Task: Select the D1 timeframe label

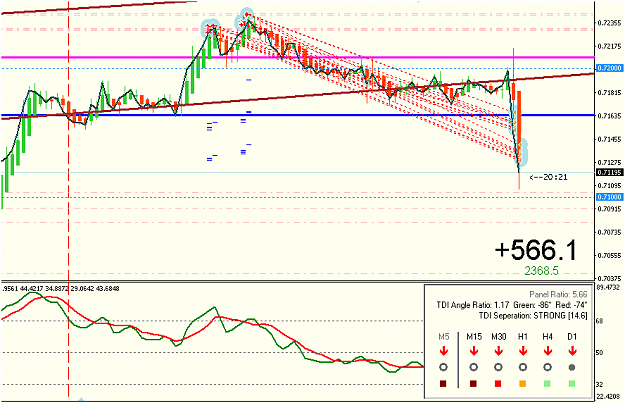Action: (x=572, y=337)
